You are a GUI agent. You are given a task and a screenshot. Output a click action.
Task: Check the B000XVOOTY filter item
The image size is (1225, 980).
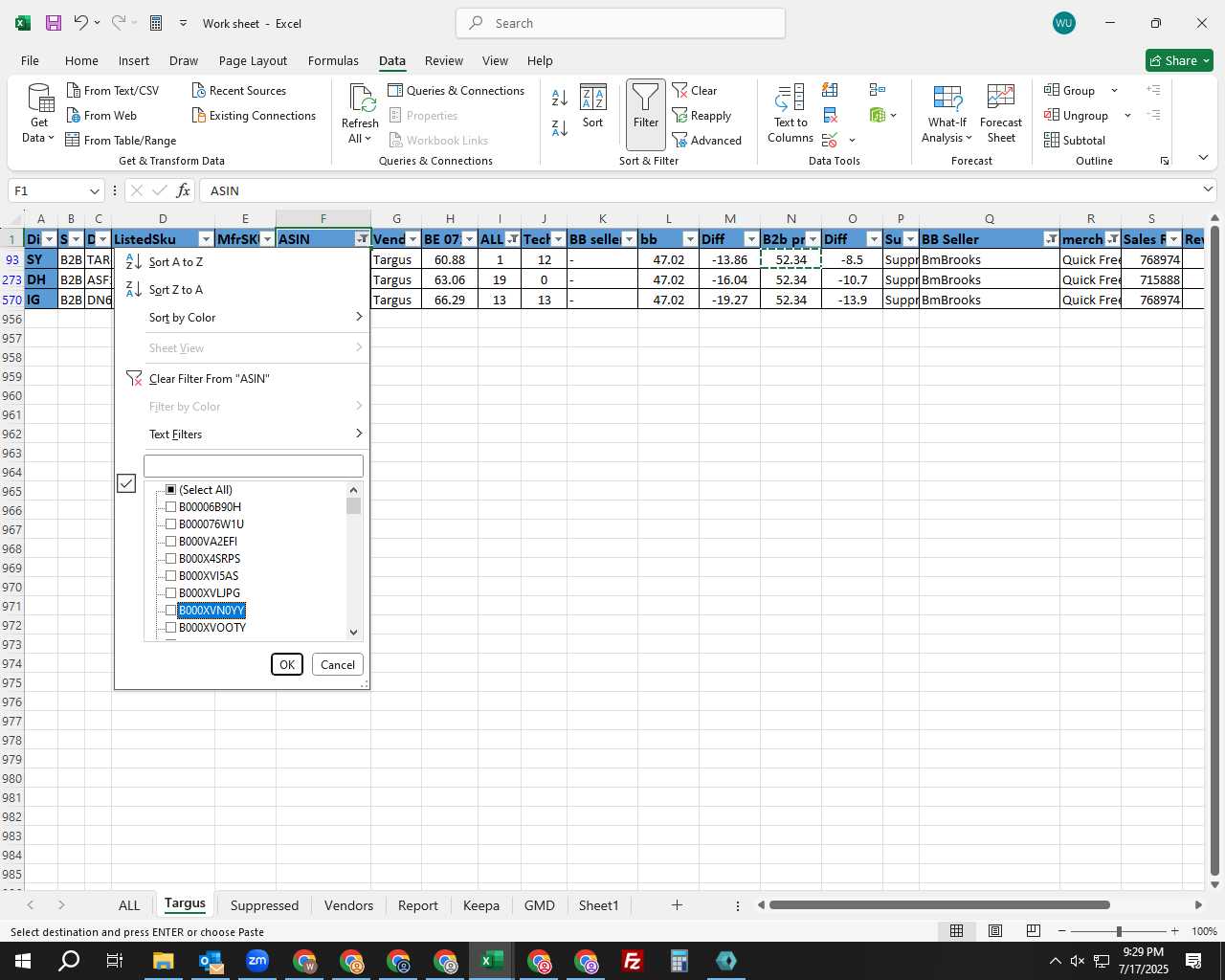(171, 628)
